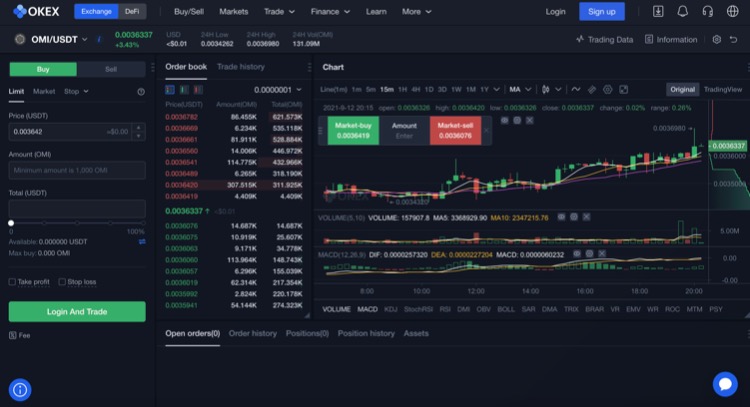Click the Sign up button
This screenshot has height=407, width=750.
[x=601, y=12]
